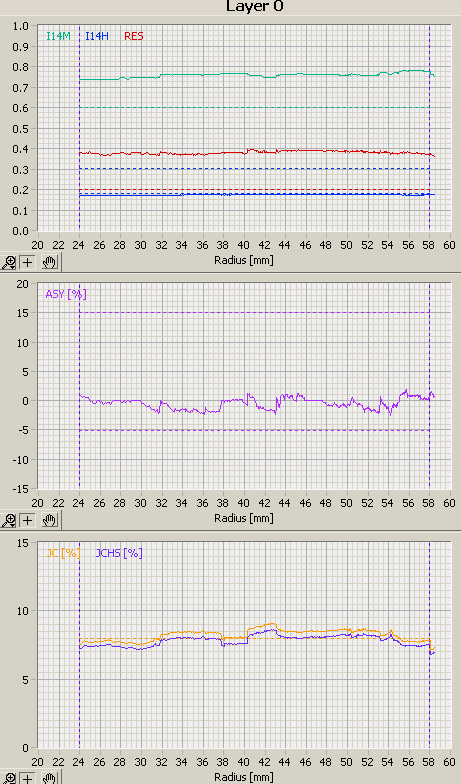The image size is (461, 784).
Task: Click the dashed 15 percent limit line in the ASY chart
Action: tap(254, 312)
